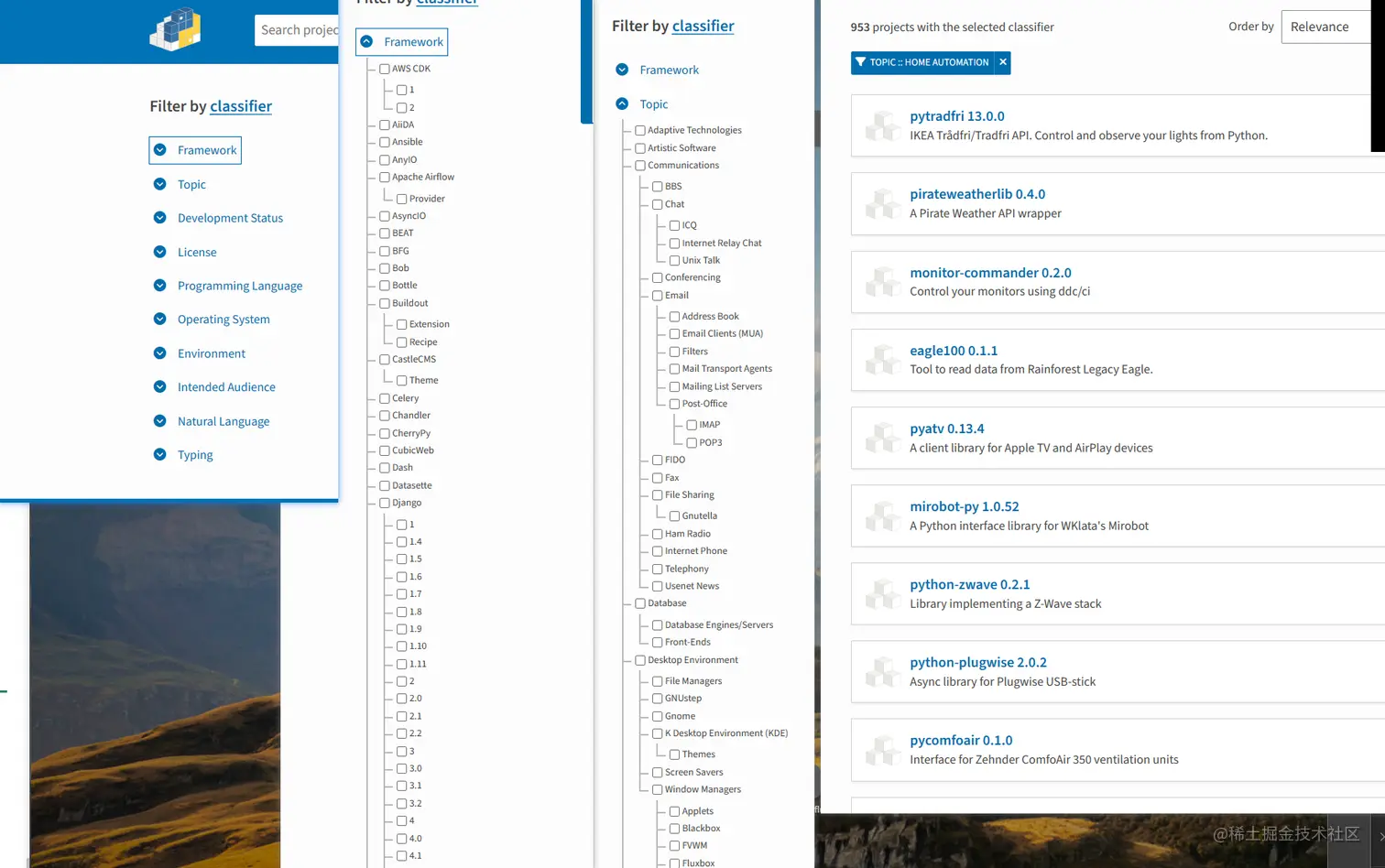This screenshot has width=1385, height=868.
Task: Open the eagle100 0.1.1 project
Action: [x=954, y=351]
